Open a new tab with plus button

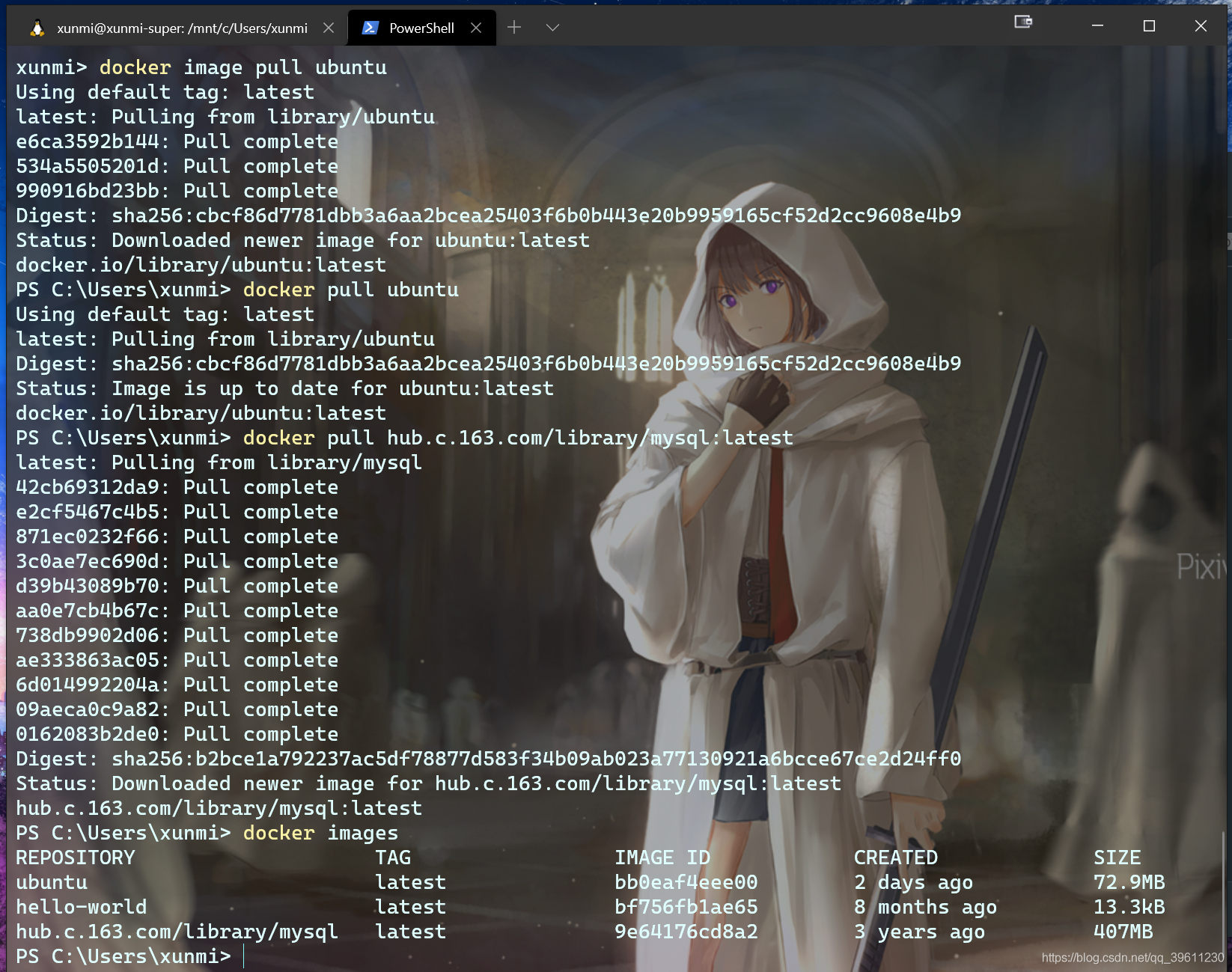514,28
